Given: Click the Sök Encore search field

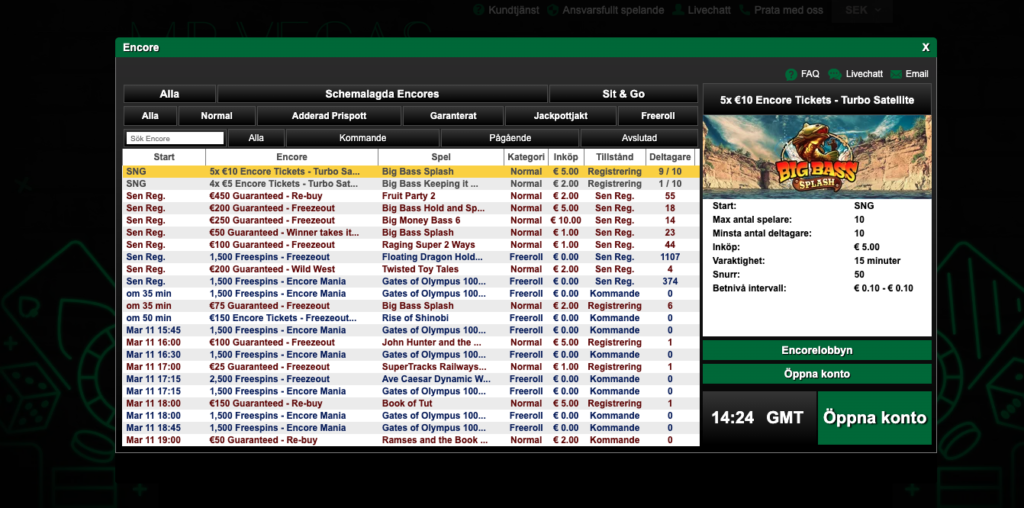Looking at the screenshot, I should [175, 138].
